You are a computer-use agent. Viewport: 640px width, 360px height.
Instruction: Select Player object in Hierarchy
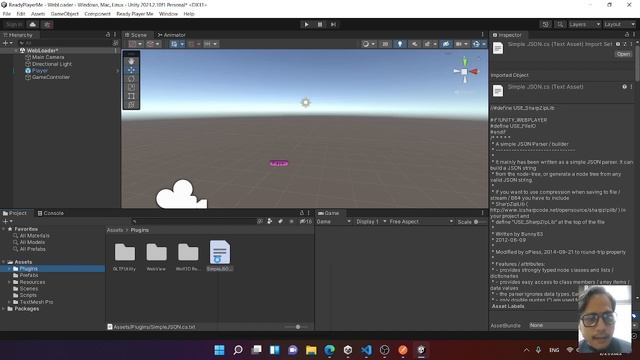click(x=40, y=71)
